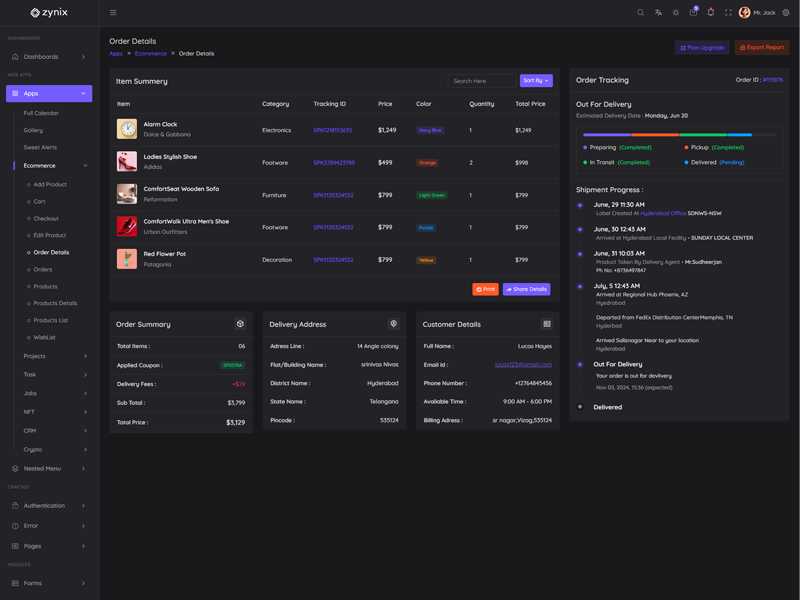Toggle fullscreen mode
The image size is (800, 600).
point(728,13)
